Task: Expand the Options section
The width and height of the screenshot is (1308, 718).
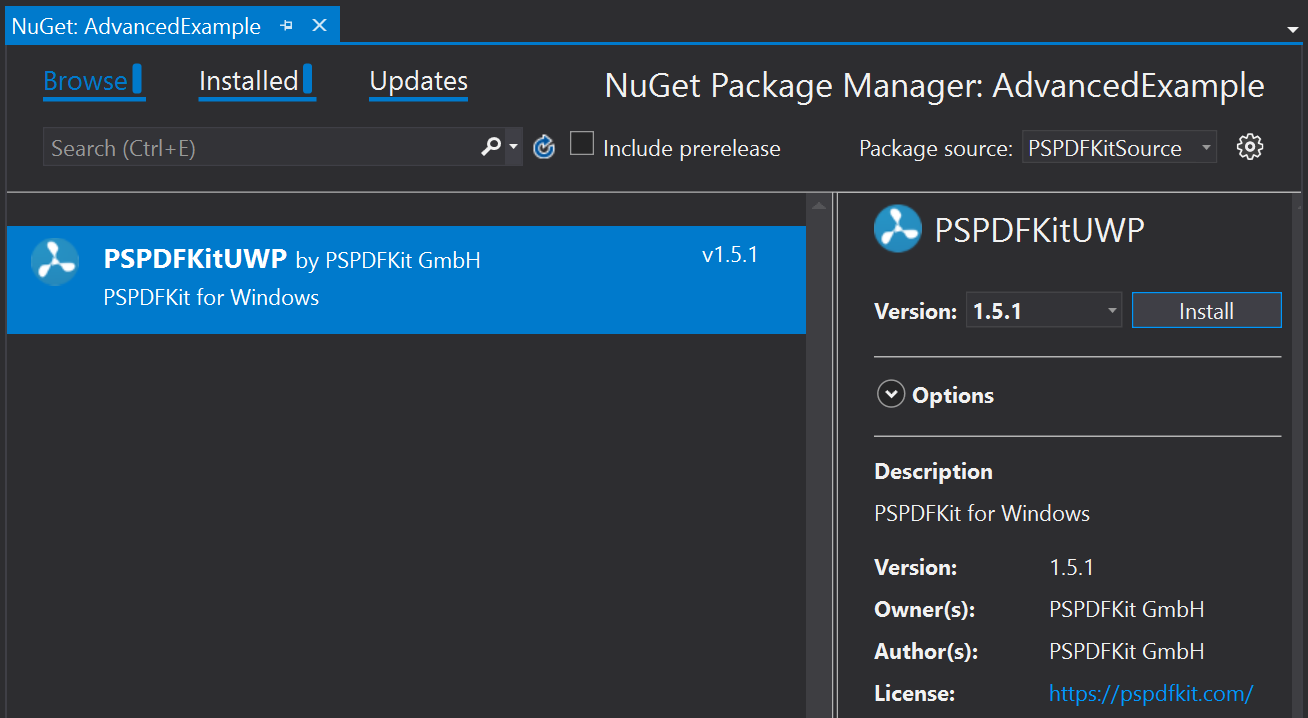Action: (x=890, y=395)
